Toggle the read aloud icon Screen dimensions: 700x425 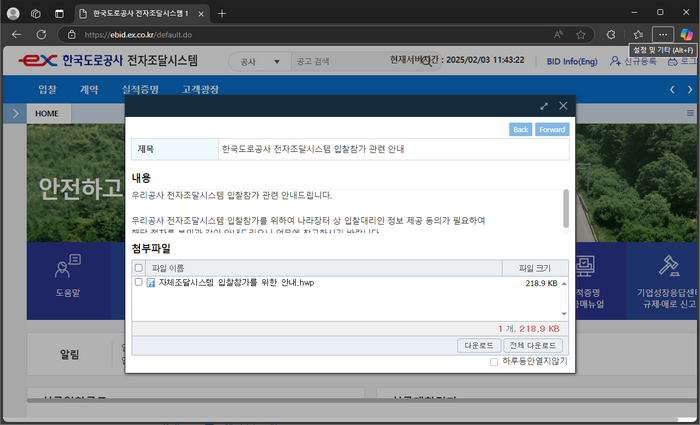(558, 34)
